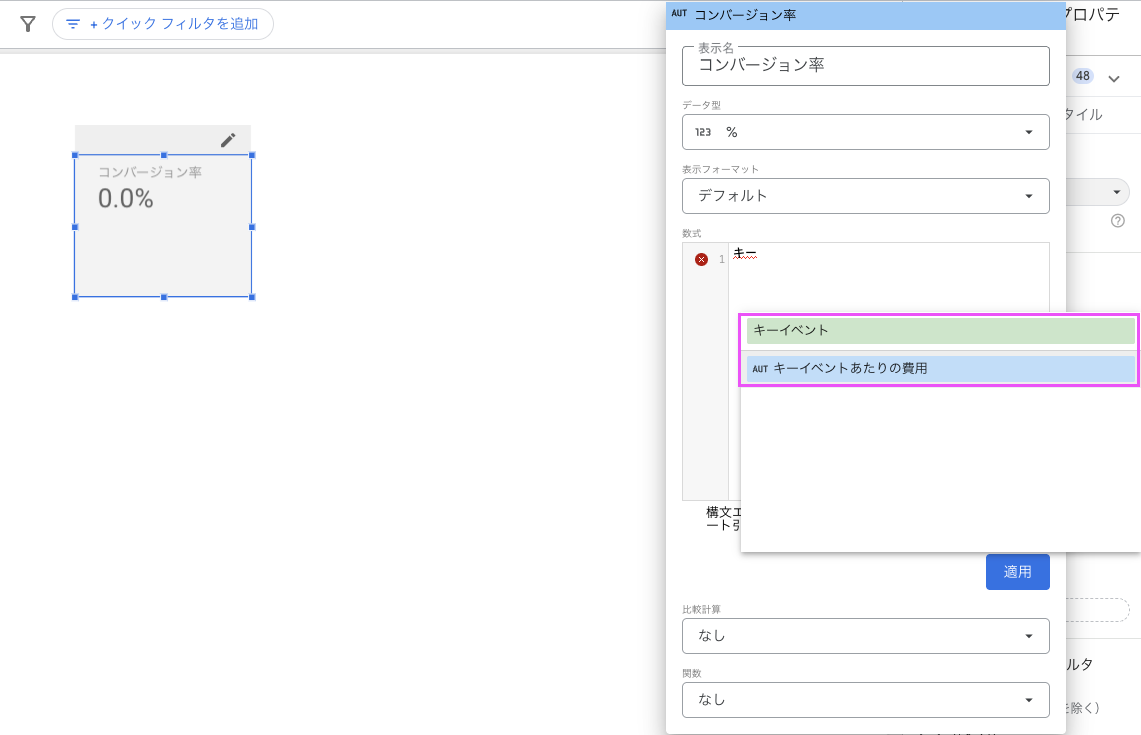Add a quick filter
1141x735 pixels.
(x=163, y=24)
